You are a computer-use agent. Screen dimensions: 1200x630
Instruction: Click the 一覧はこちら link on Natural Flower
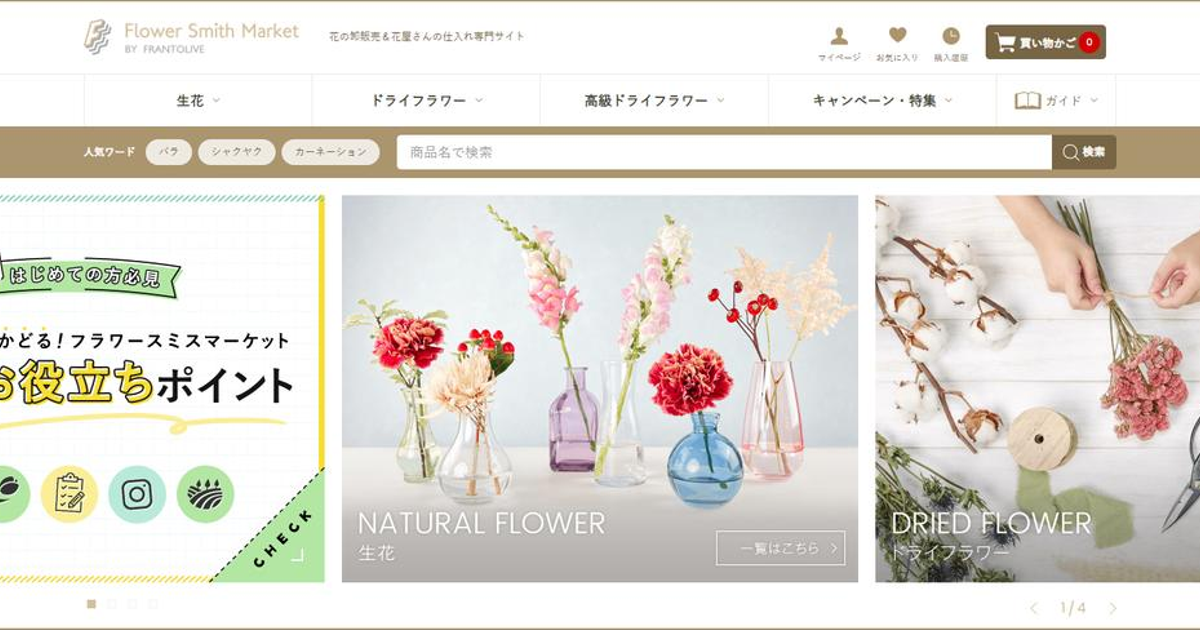click(781, 548)
